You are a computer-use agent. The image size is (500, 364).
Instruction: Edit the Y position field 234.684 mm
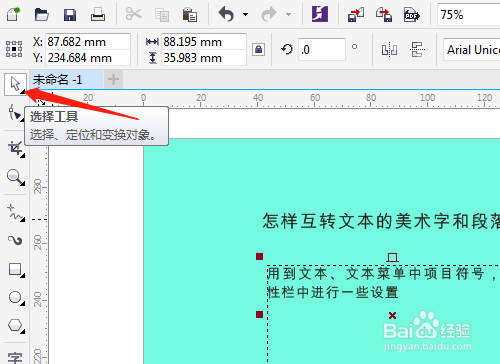[x=88, y=58]
